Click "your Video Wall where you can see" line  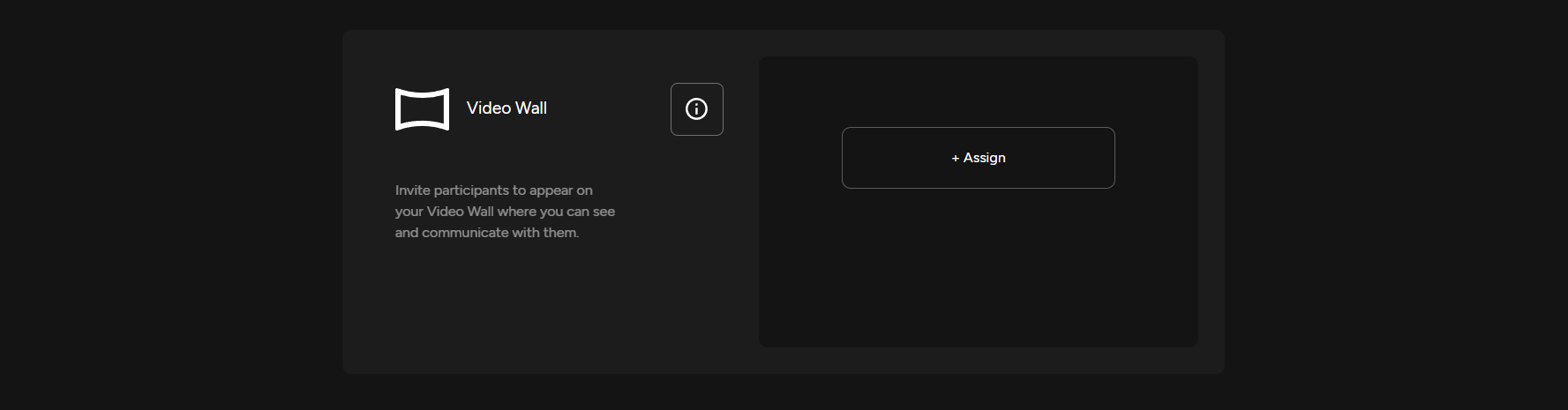point(504,212)
